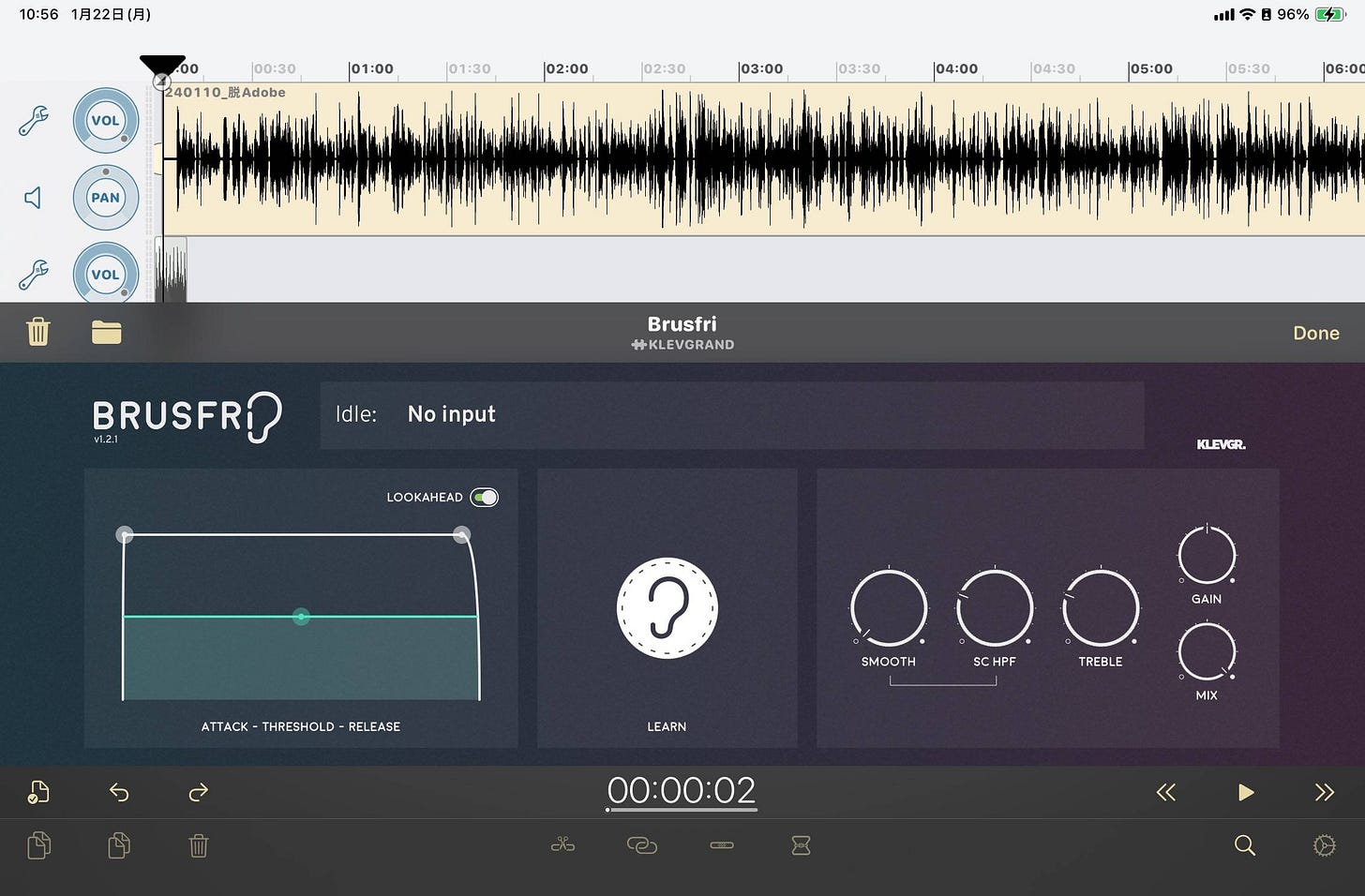1365x896 pixels.
Task: Fast forward with double right arrows
Action: click(x=1324, y=793)
